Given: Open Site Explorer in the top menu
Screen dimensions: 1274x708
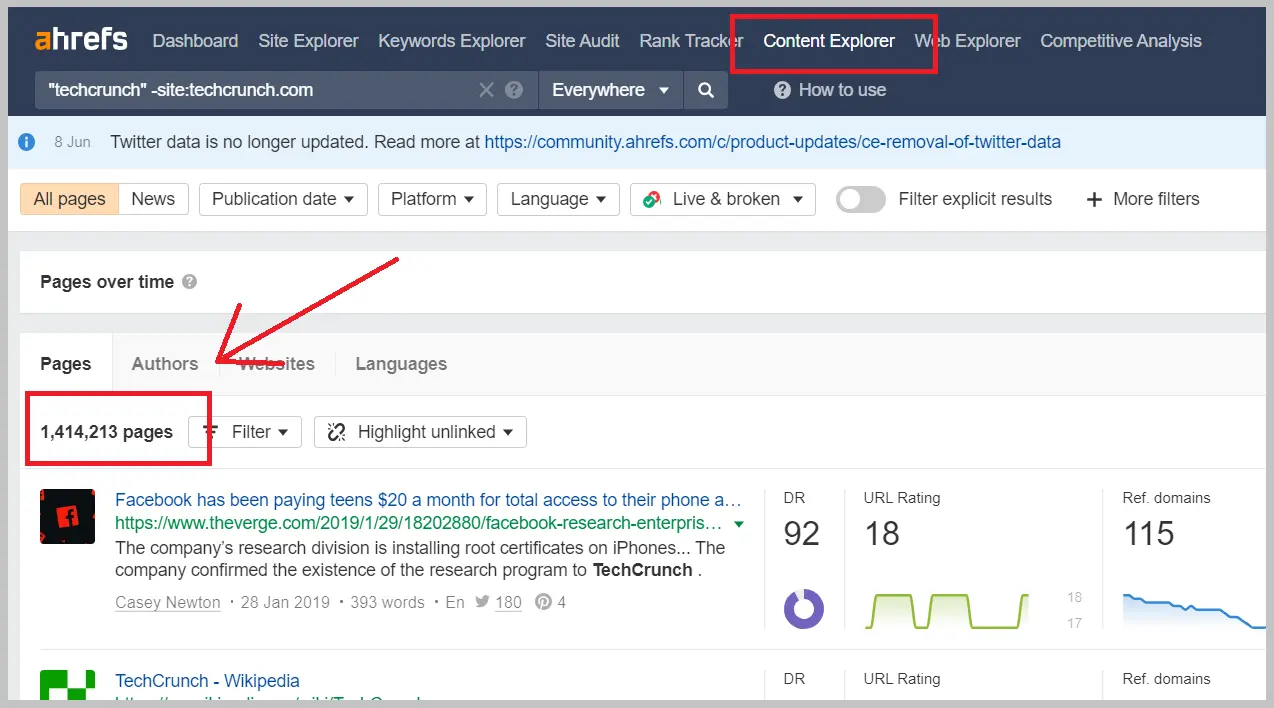Looking at the screenshot, I should pyautogui.click(x=308, y=41).
